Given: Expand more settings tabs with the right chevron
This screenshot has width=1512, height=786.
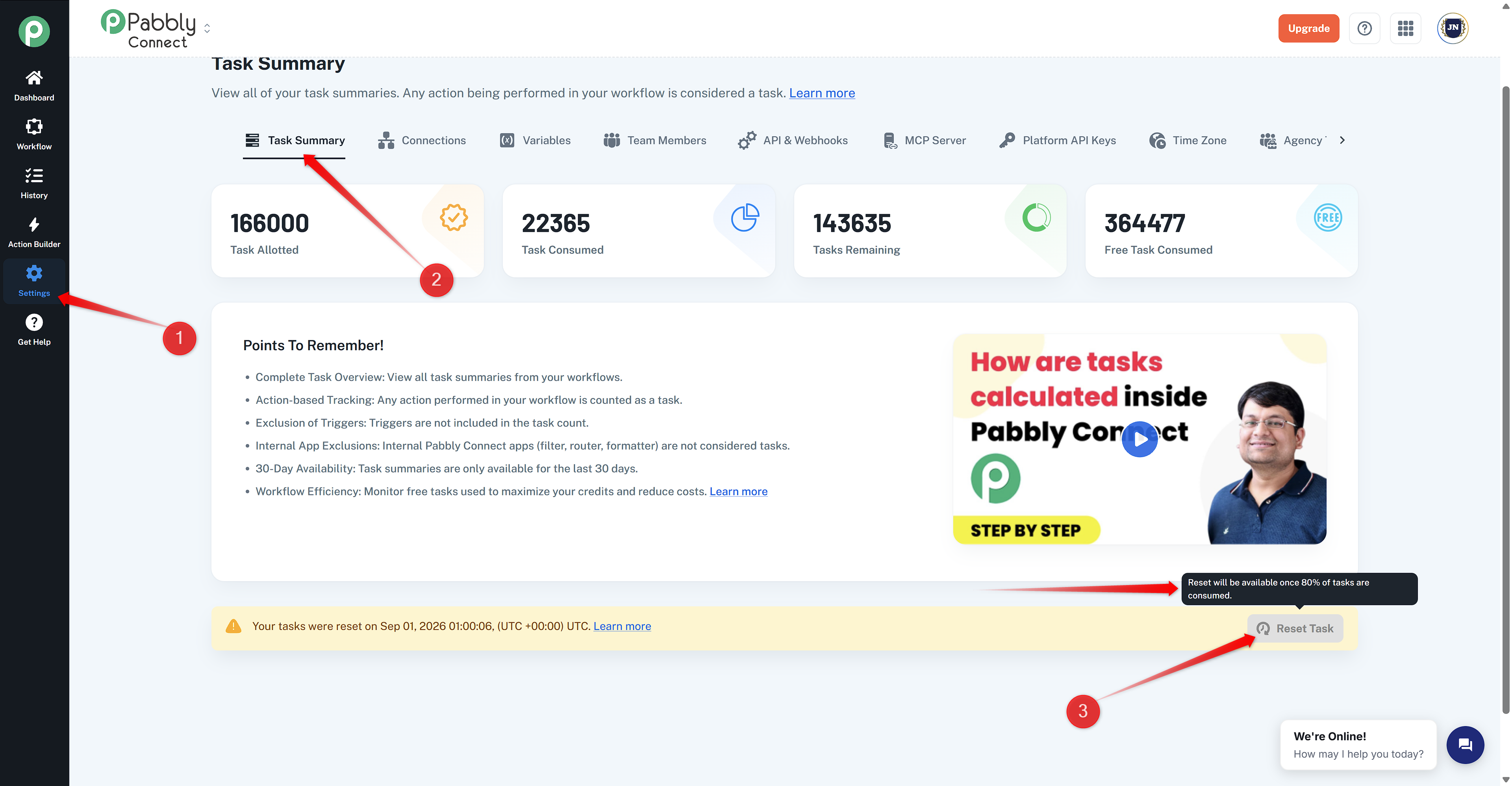Looking at the screenshot, I should pyautogui.click(x=1342, y=140).
